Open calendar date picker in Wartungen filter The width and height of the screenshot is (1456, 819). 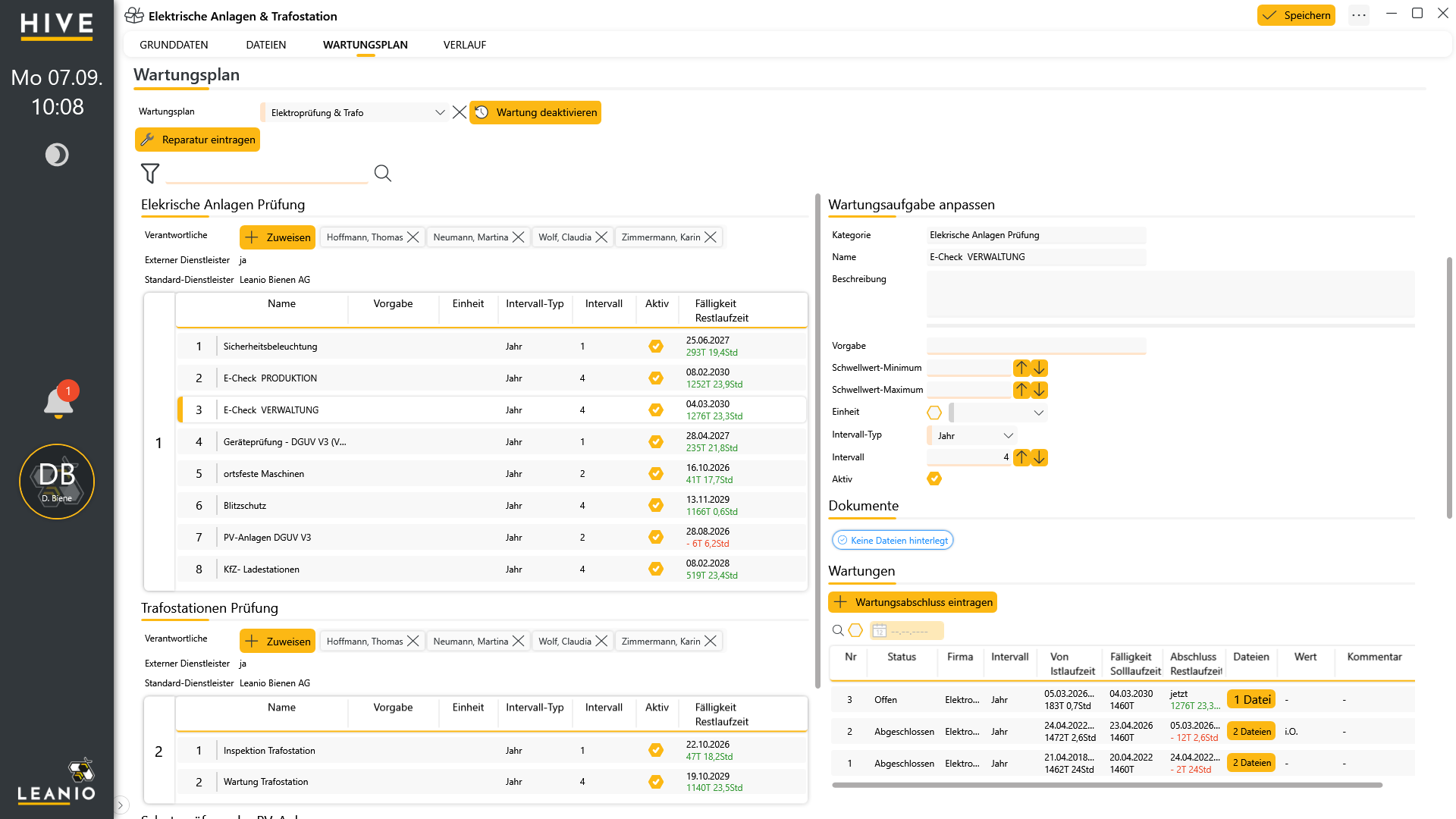880,631
